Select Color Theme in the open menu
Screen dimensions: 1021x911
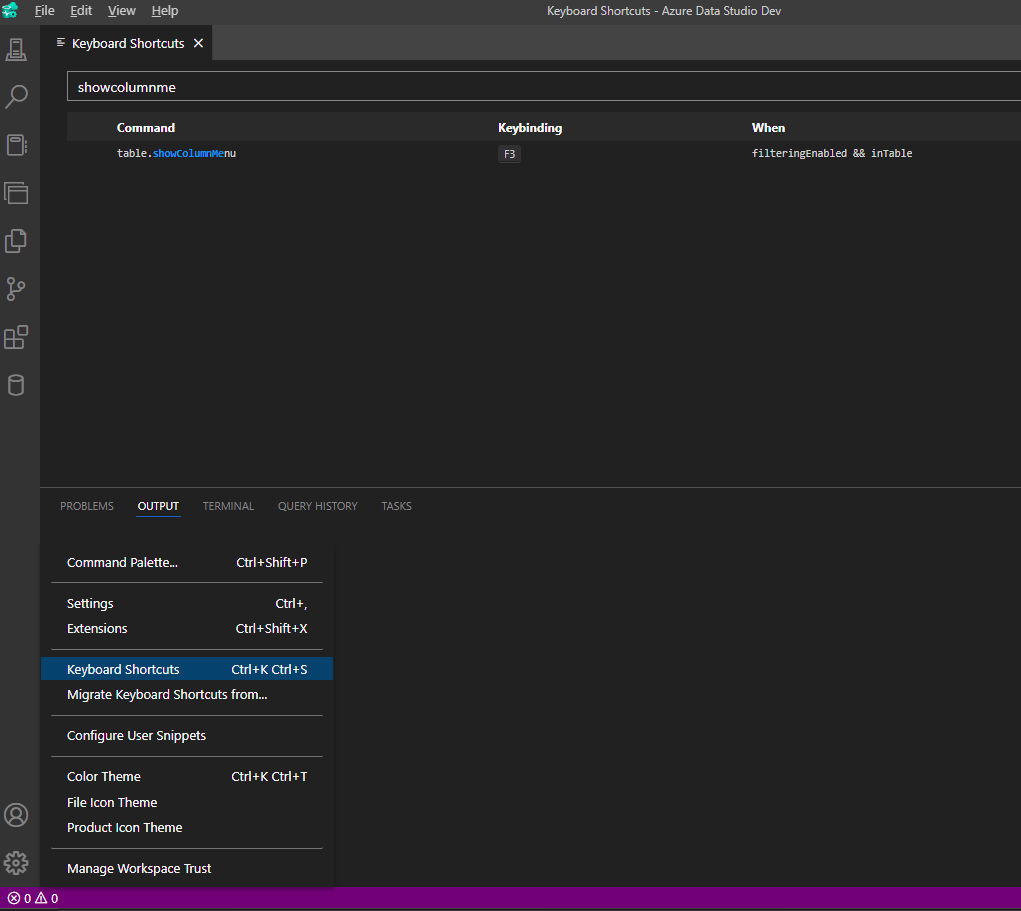[x=103, y=776]
